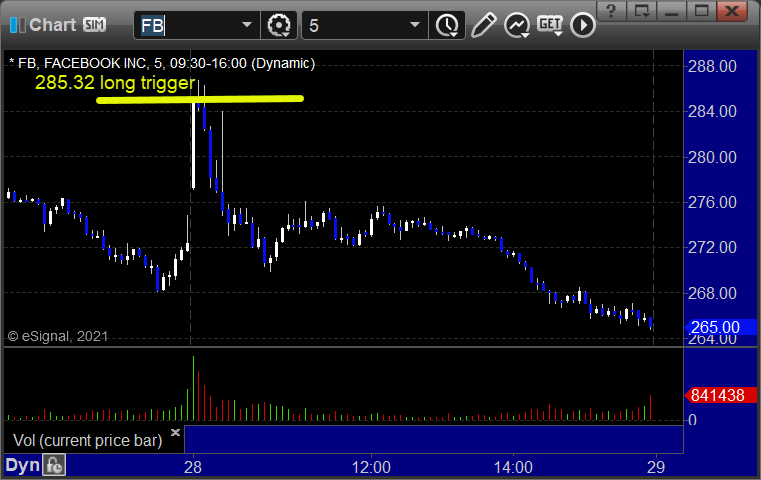Click the interval field showing 5
The width and height of the screenshot is (761, 480).
point(354,25)
